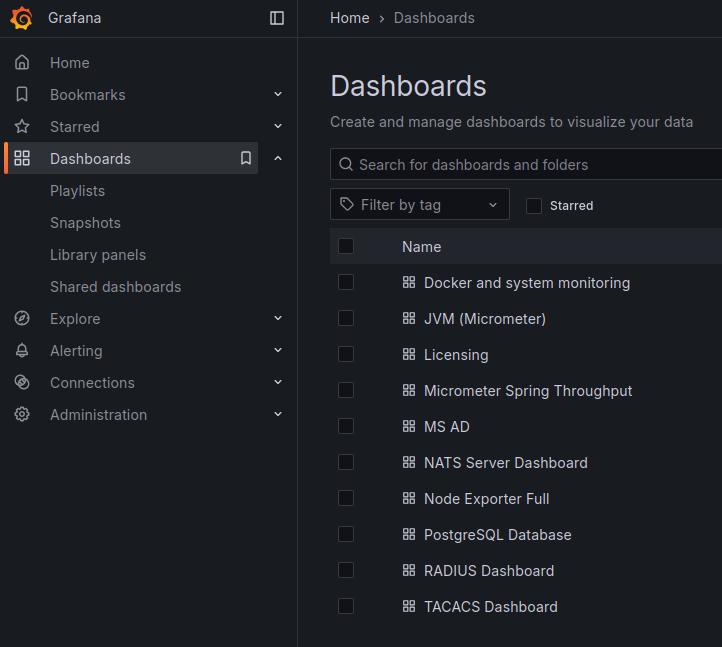
Task: Open the TACACS Dashboard link
Action: click(x=490, y=607)
